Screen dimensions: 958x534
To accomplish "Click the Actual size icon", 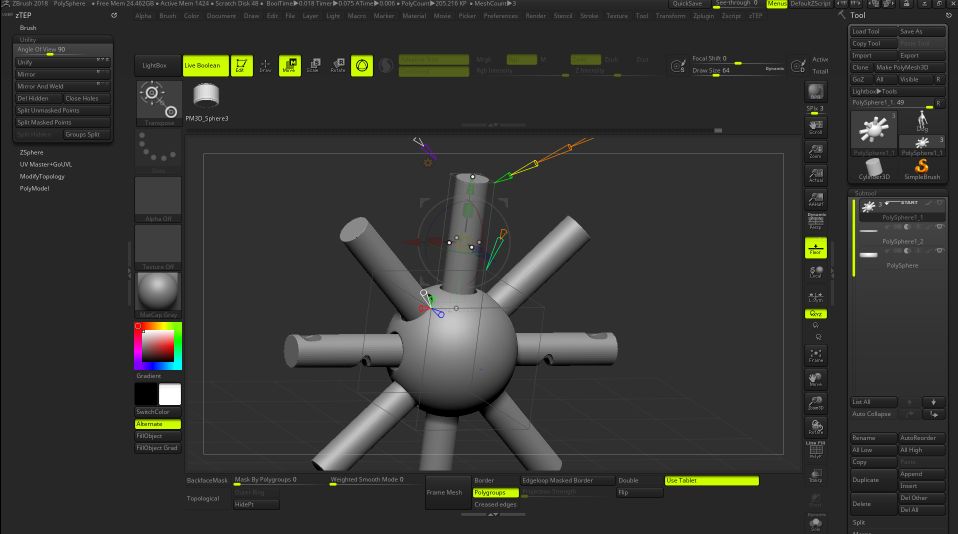I will (x=816, y=175).
